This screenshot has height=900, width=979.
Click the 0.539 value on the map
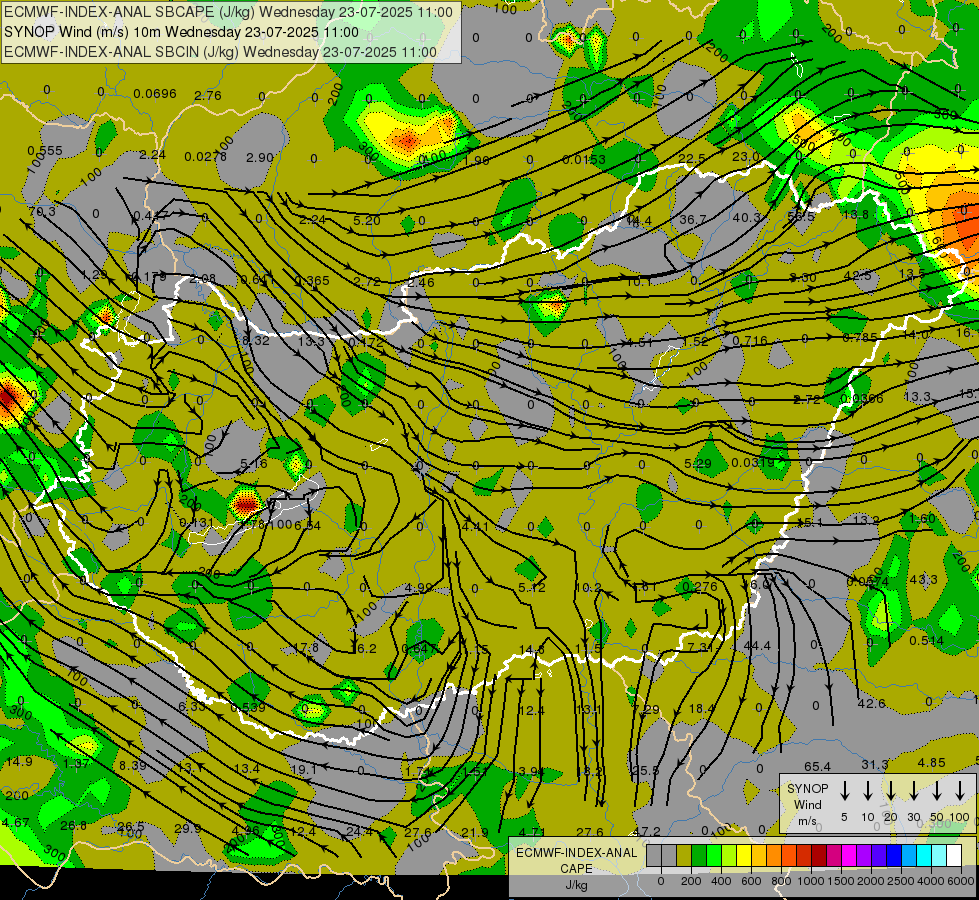[x=248, y=708]
